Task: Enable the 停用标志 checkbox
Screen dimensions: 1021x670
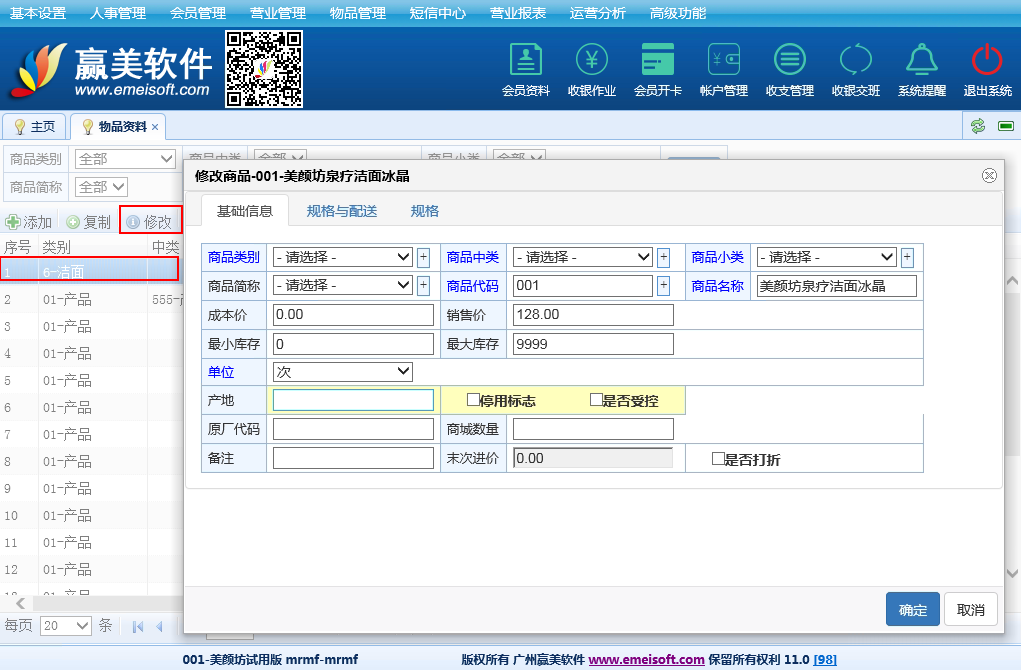Action: pyautogui.click(x=474, y=400)
